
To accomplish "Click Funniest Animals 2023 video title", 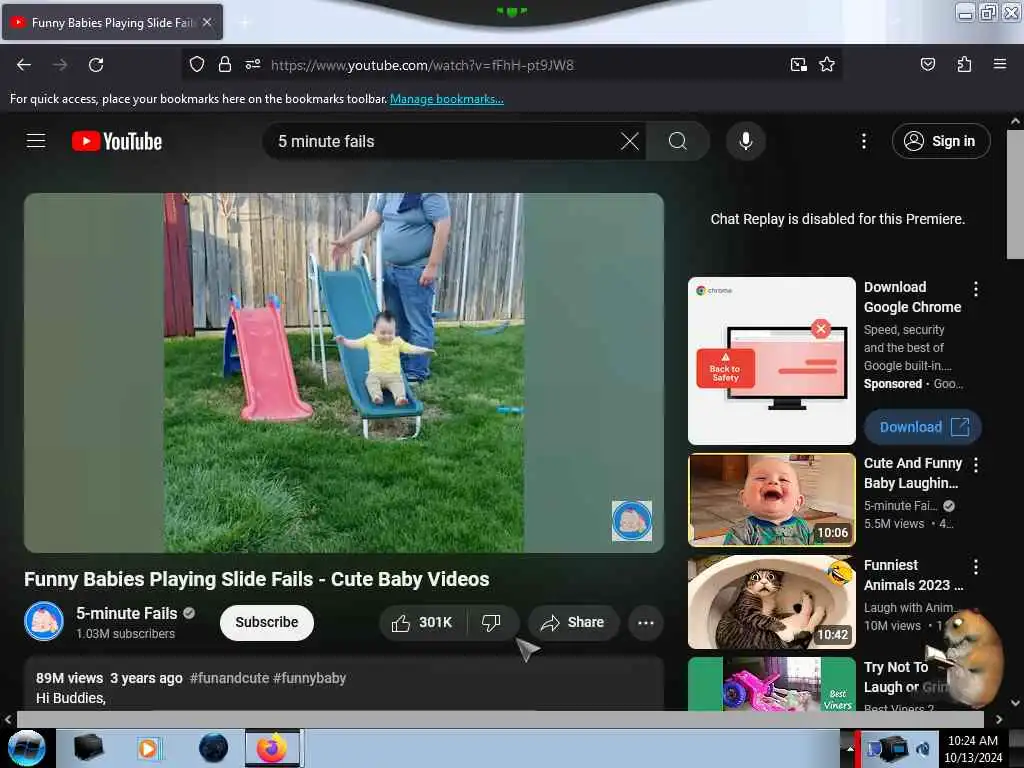I will point(913,575).
